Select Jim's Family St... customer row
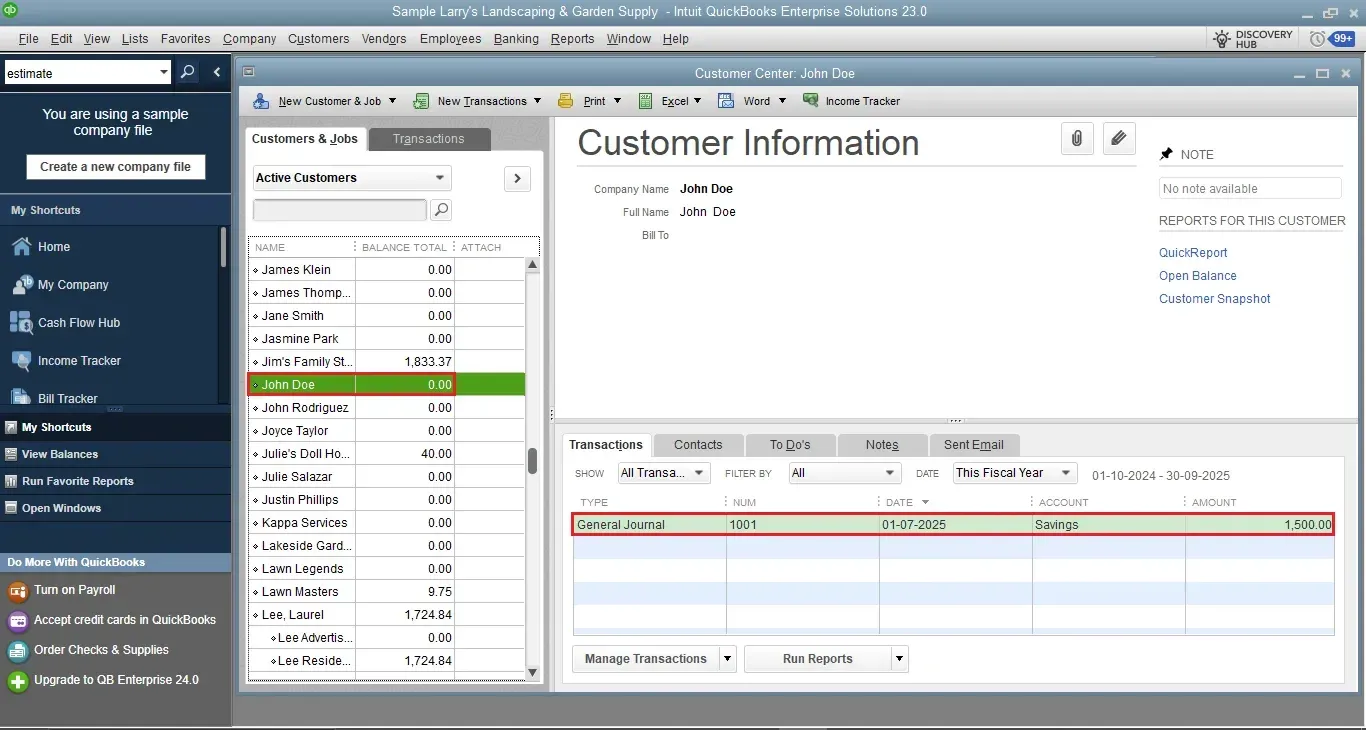This screenshot has width=1366, height=730. click(386, 362)
